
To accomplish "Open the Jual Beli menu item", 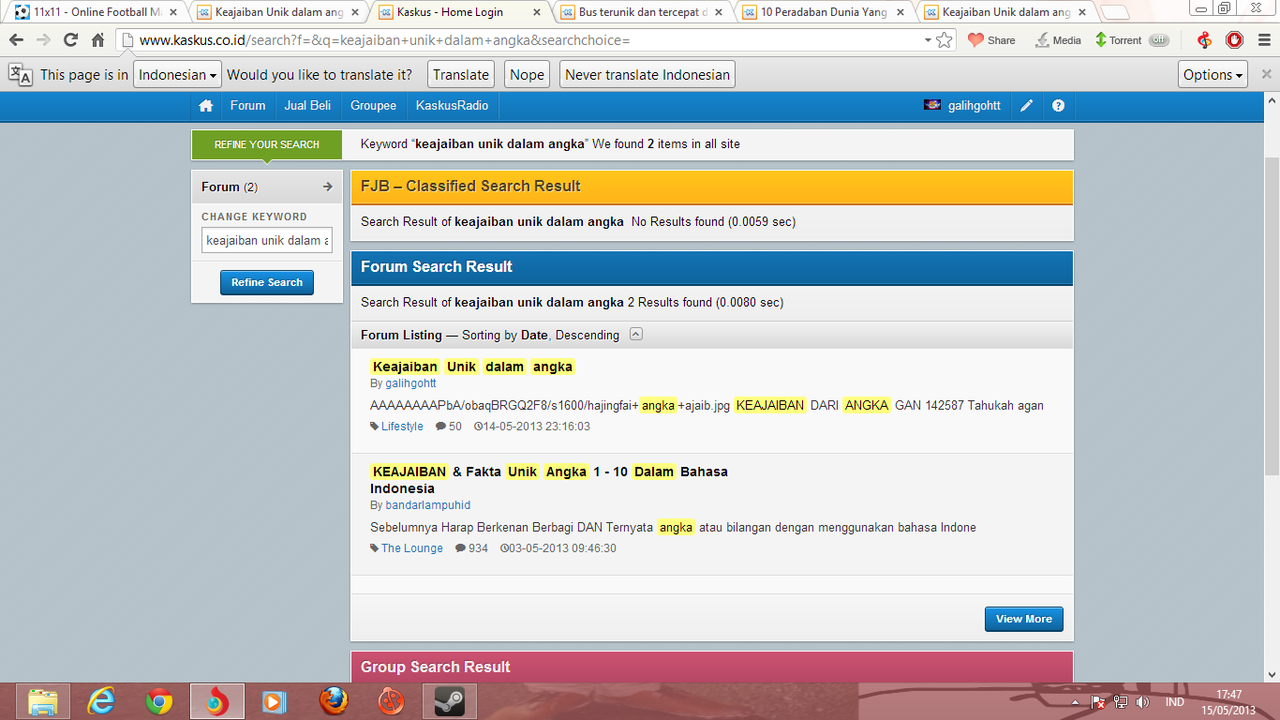I will (x=308, y=106).
